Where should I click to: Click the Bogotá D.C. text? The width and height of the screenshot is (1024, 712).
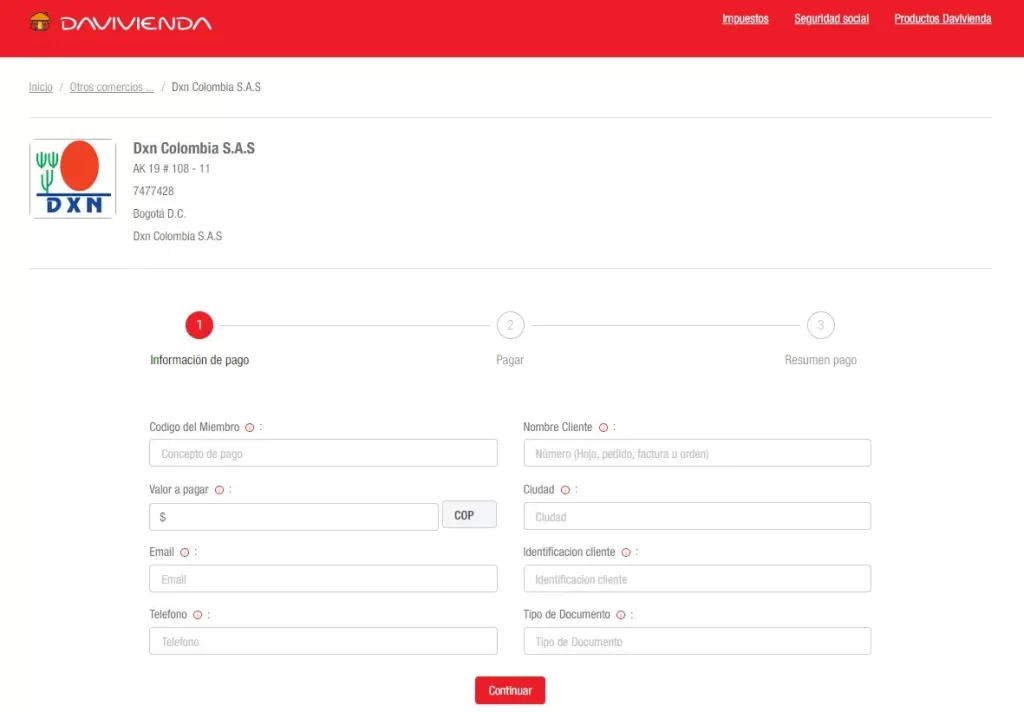tap(159, 214)
